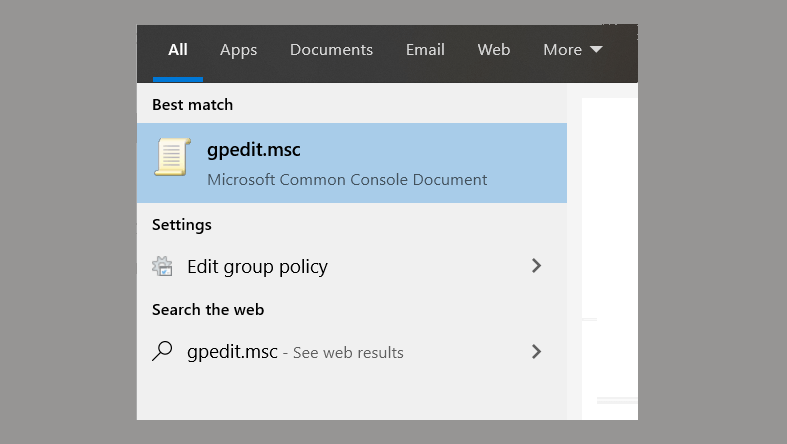Switch to the All search tab
Screen dimensions: 787x444
coord(178,49)
